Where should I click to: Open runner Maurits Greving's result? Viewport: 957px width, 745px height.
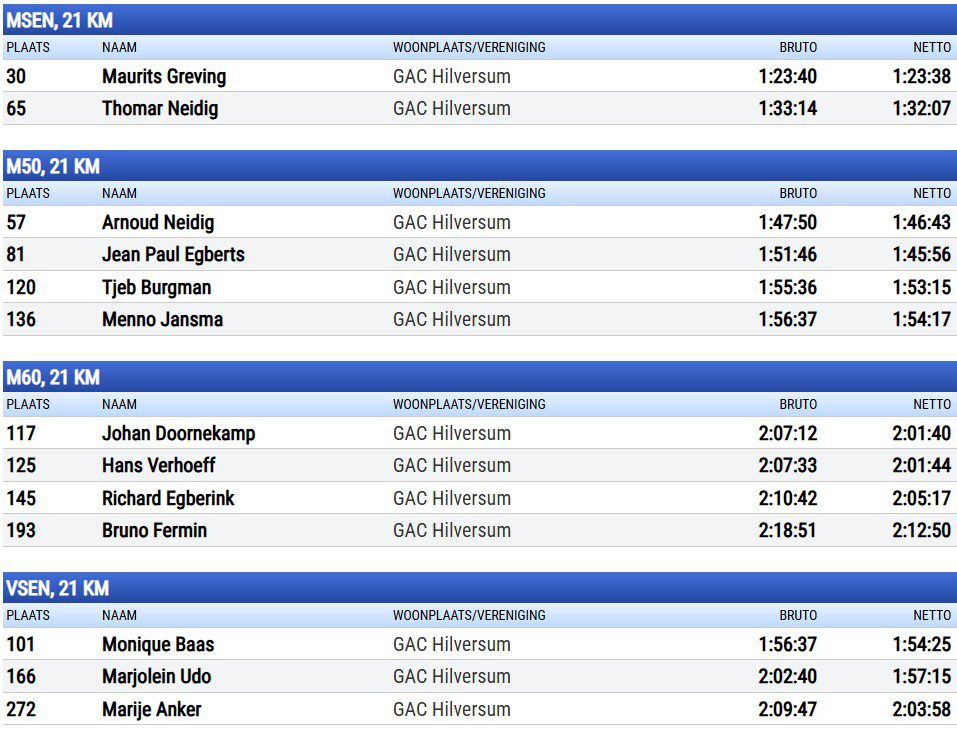tap(164, 76)
